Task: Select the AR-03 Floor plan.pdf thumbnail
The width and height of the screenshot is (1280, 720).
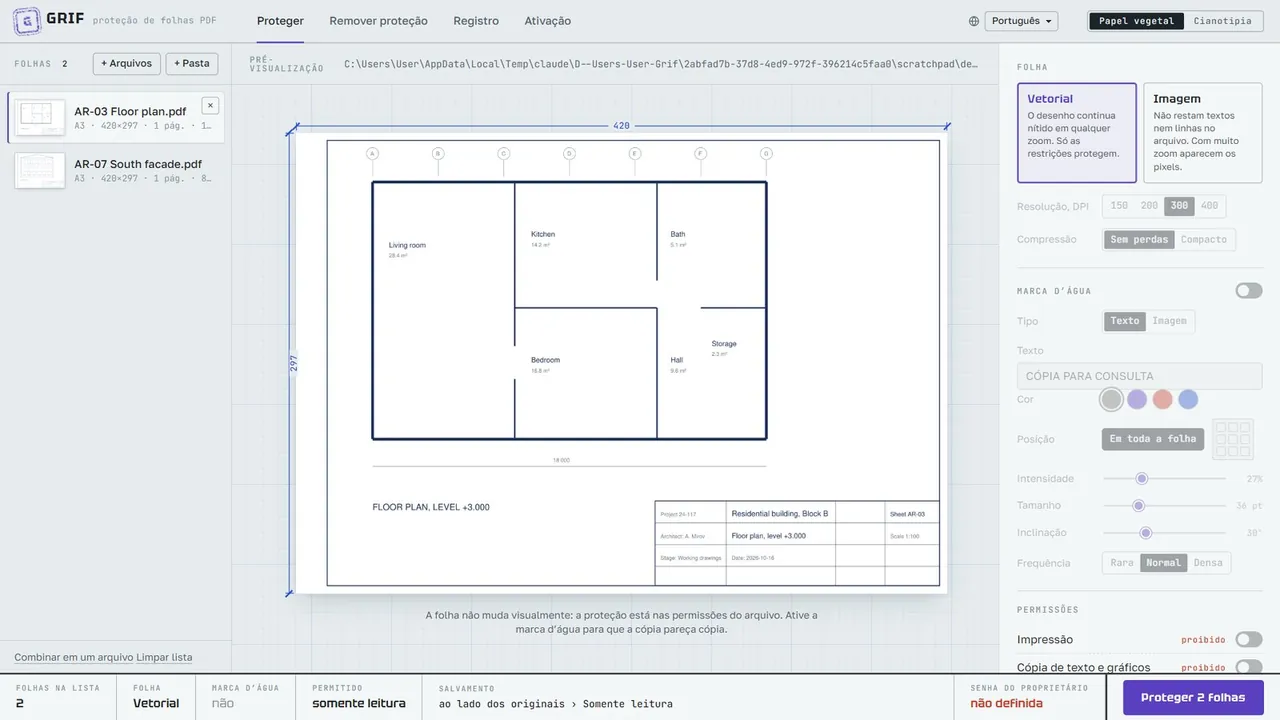Action: click(x=41, y=117)
